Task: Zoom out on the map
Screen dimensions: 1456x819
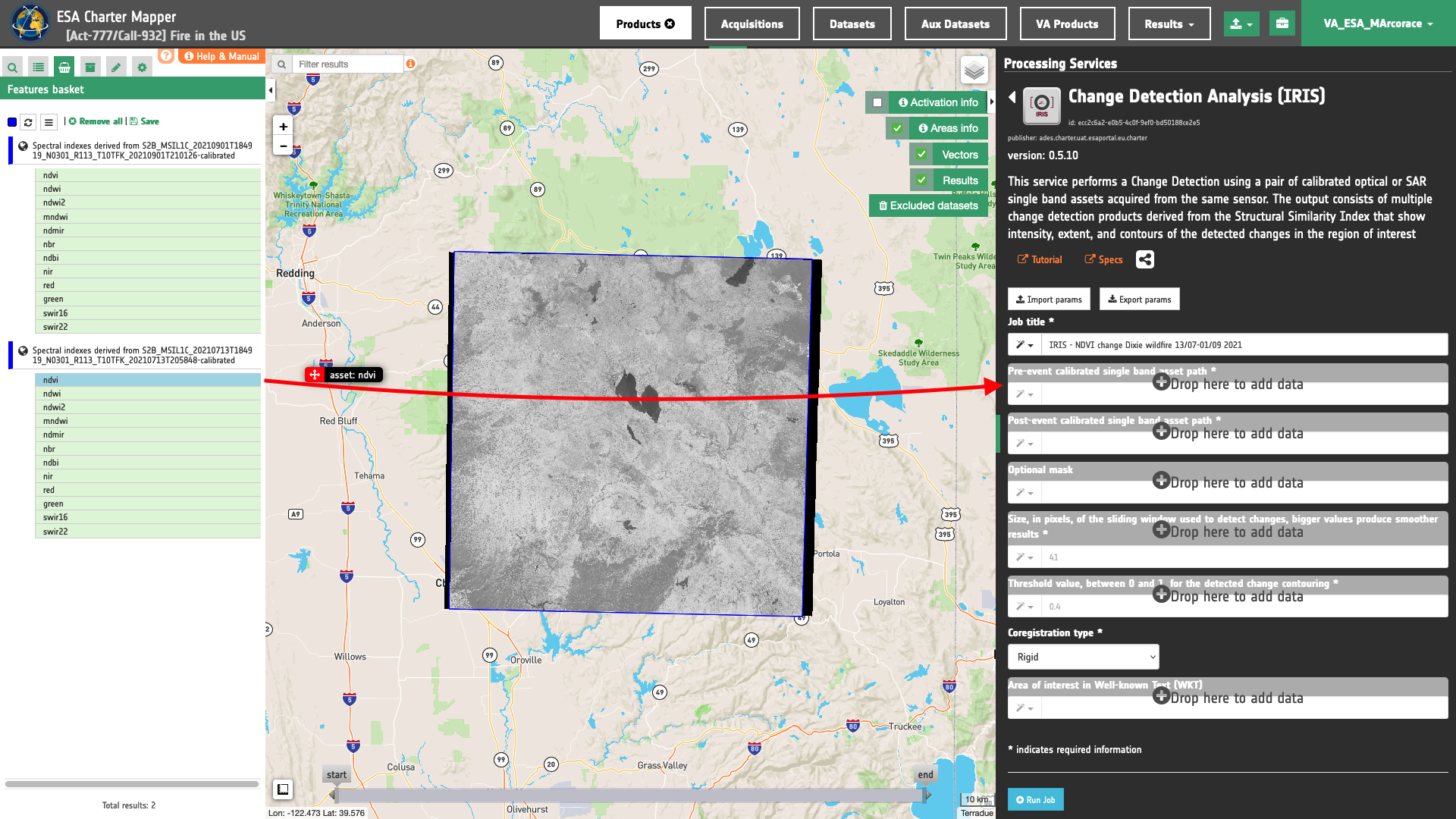Action: click(x=283, y=146)
